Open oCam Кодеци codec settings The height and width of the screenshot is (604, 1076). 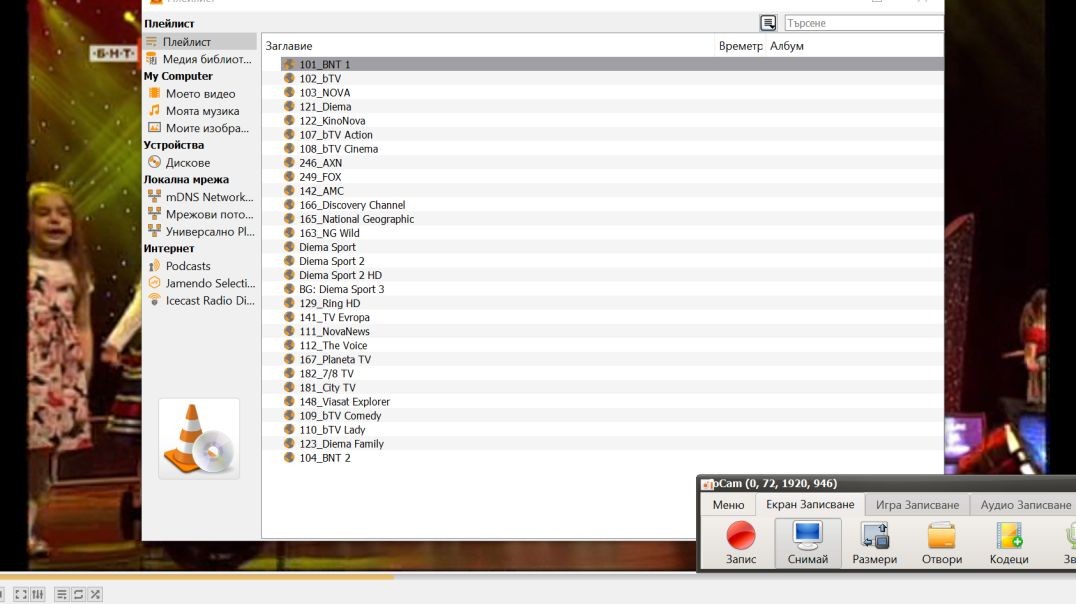1009,542
